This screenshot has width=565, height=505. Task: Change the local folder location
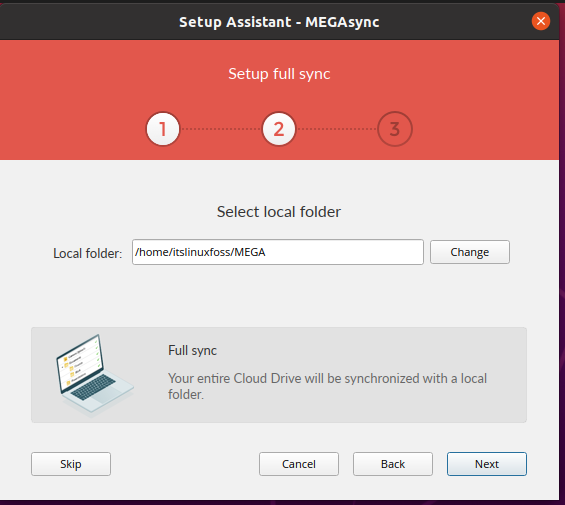tap(470, 252)
